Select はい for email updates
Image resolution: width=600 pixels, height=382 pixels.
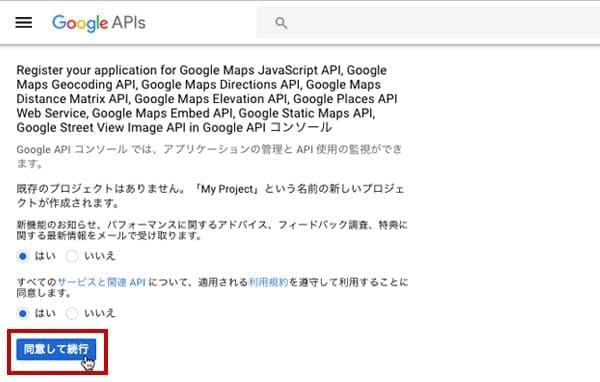pos(23,256)
